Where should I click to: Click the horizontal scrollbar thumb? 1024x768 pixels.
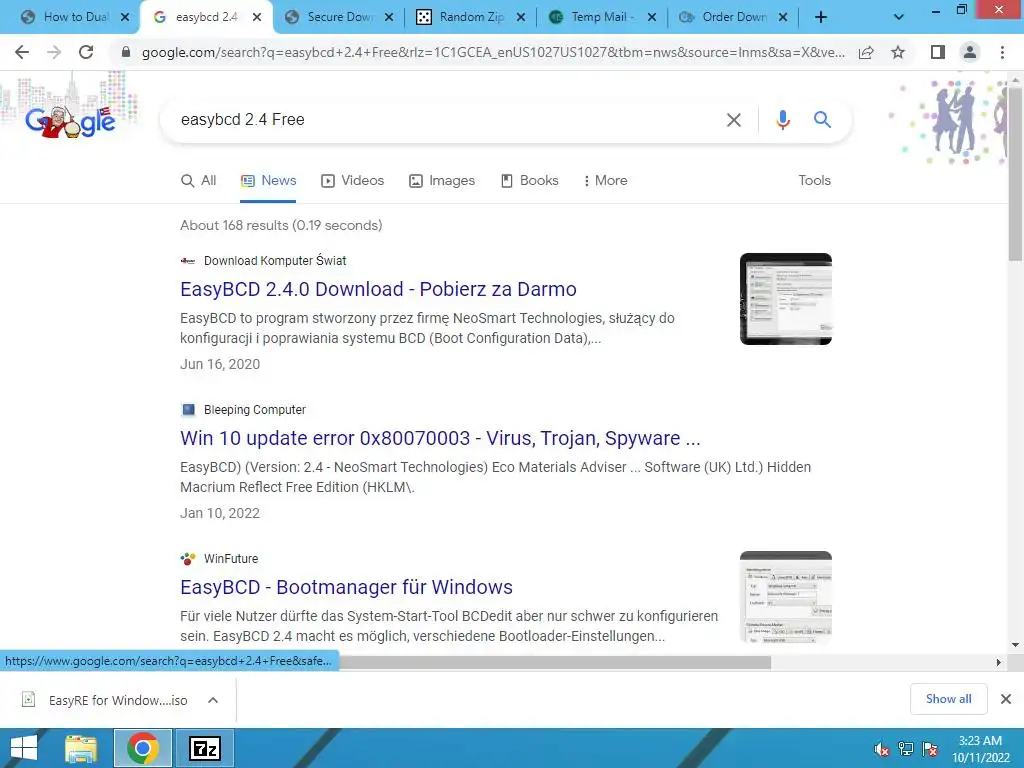tap(555, 662)
